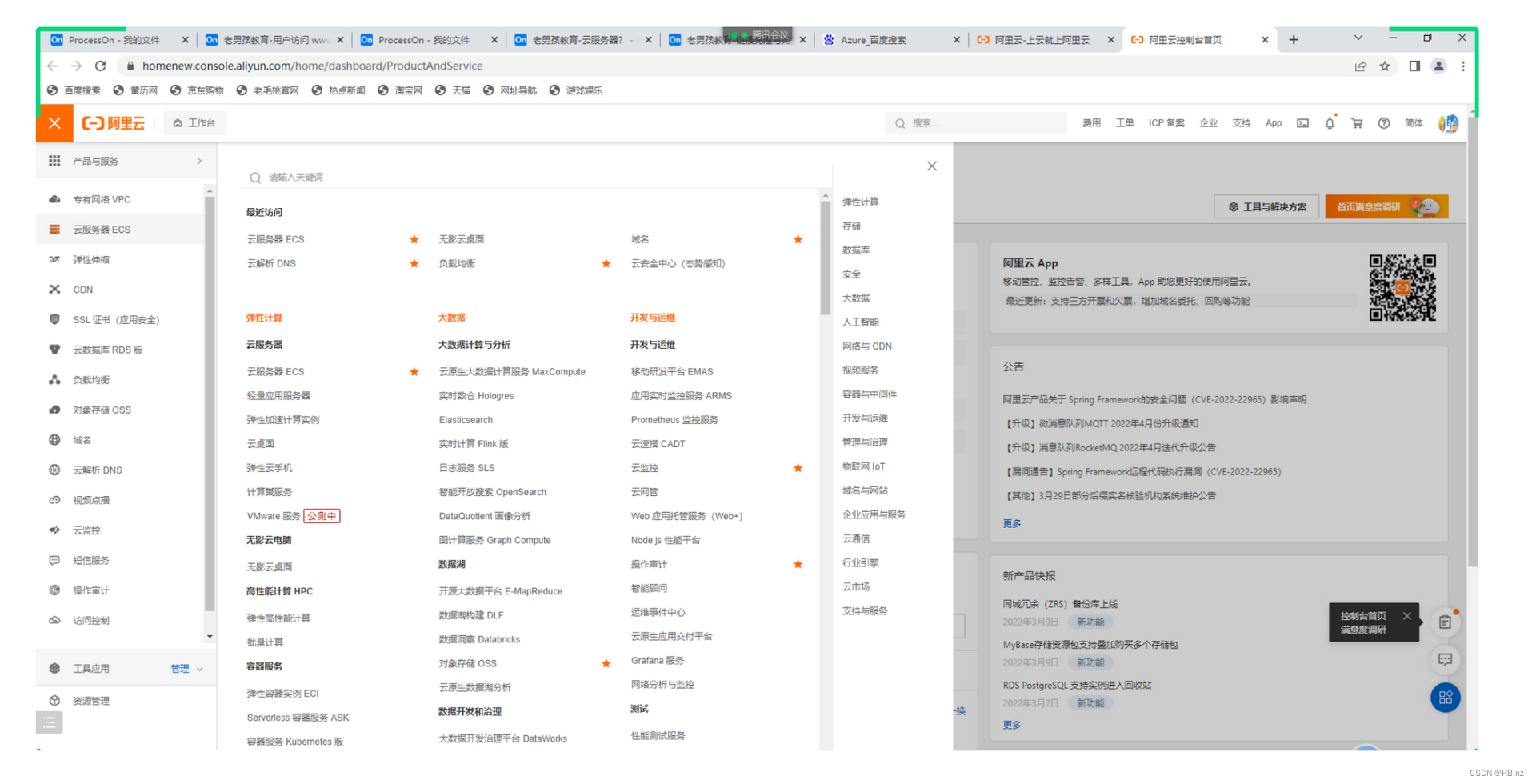Unfavorite 云服务器 ECS in recent visits
This screenshot has height=784, width=1536.
pos(414,239)
